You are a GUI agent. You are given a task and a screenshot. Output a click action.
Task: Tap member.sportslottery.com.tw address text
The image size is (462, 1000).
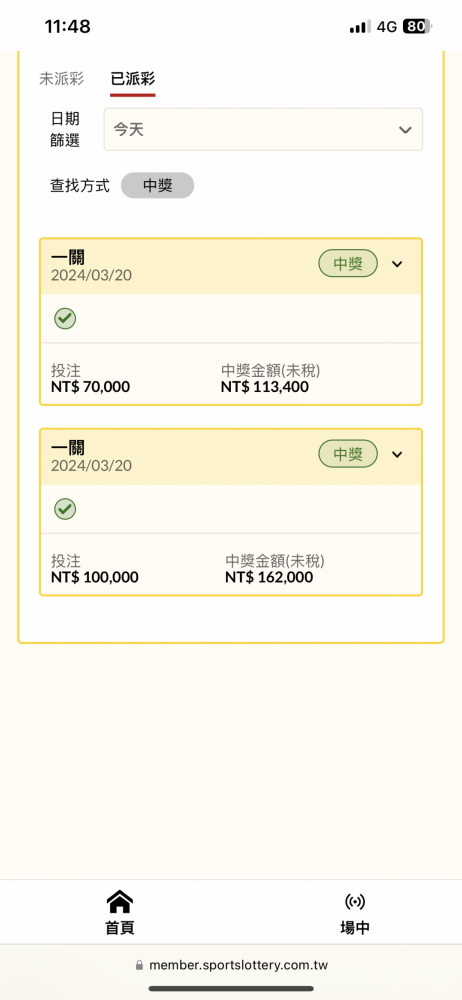tap(239, 965)
